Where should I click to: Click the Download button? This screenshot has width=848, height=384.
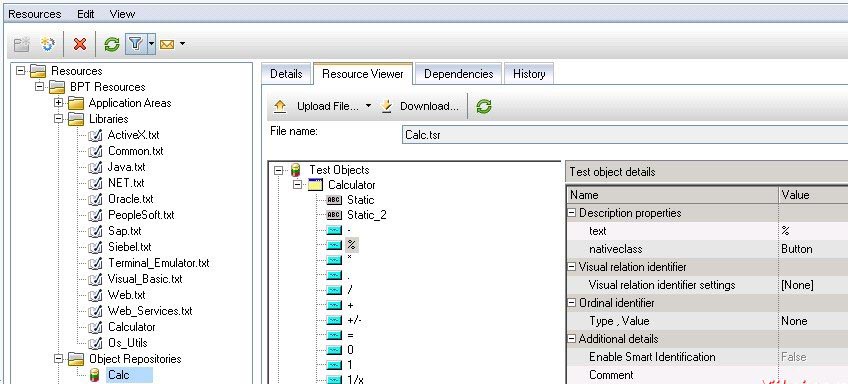click(x=420, y=106)
